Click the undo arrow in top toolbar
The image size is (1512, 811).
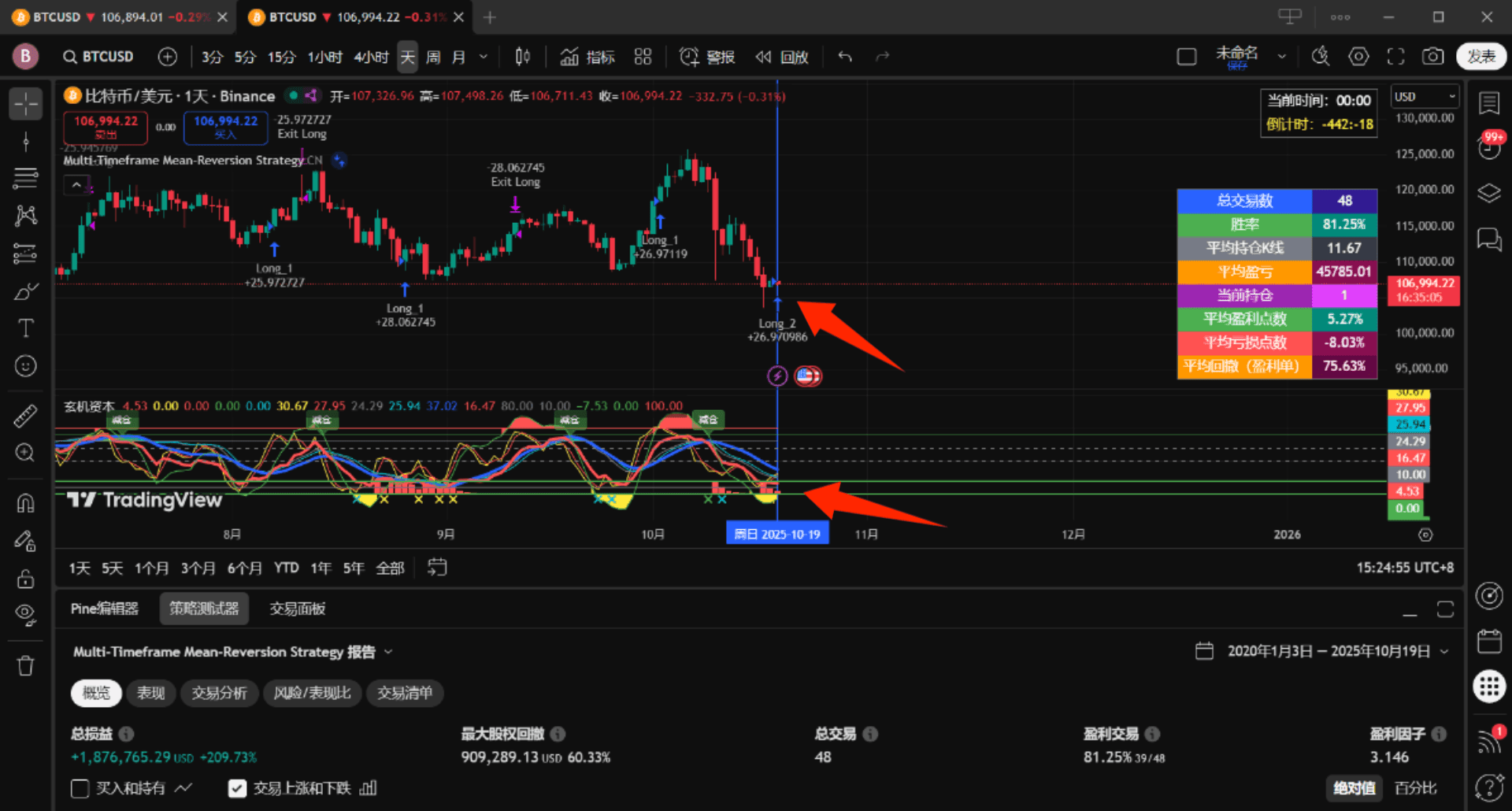(x=845, y=57)
